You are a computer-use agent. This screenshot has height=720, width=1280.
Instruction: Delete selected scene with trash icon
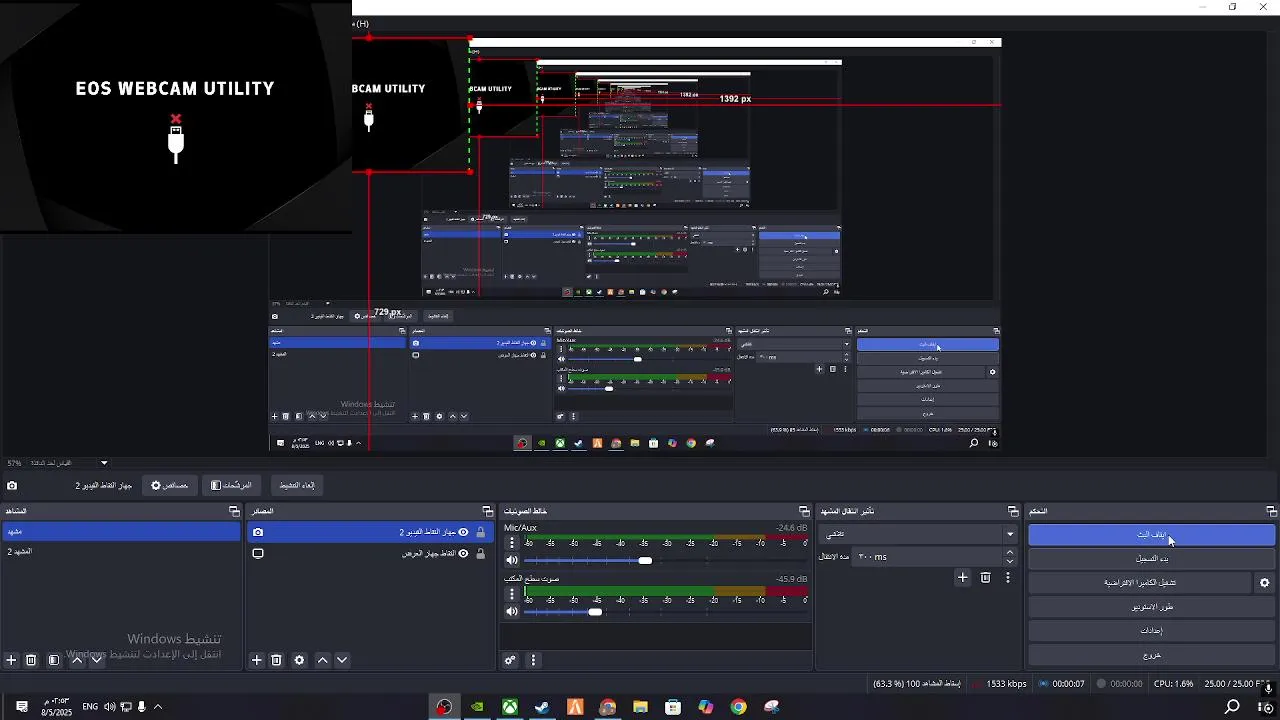[x=31, y=660]
